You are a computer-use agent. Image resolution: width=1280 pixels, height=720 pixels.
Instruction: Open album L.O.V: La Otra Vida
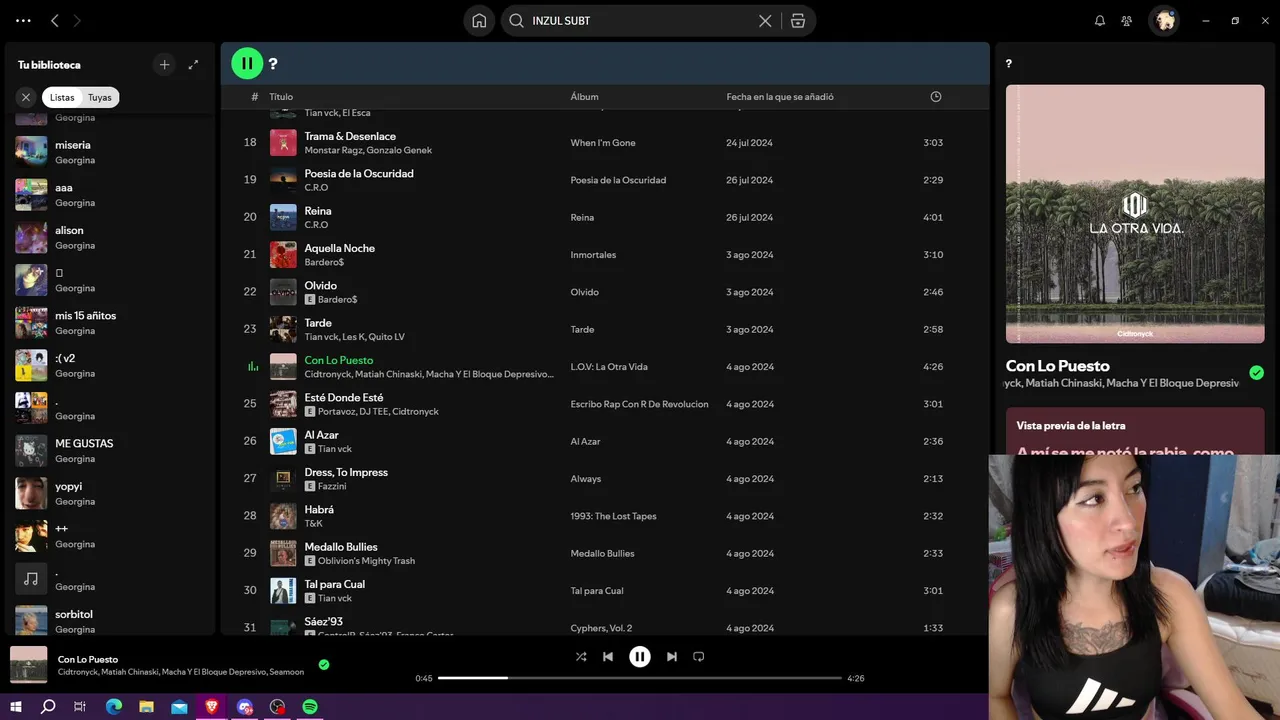(x=609, y=367)
